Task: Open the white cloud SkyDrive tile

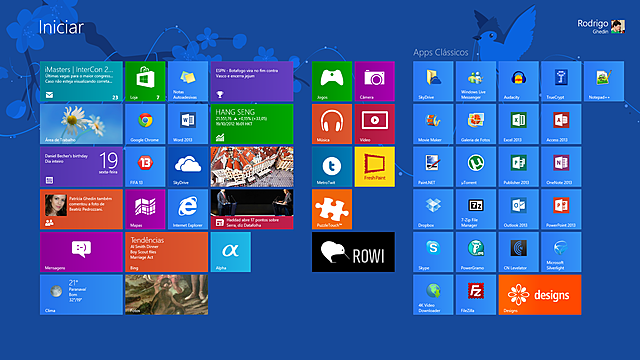Action: pyautogui.click(x=188, y=167)
